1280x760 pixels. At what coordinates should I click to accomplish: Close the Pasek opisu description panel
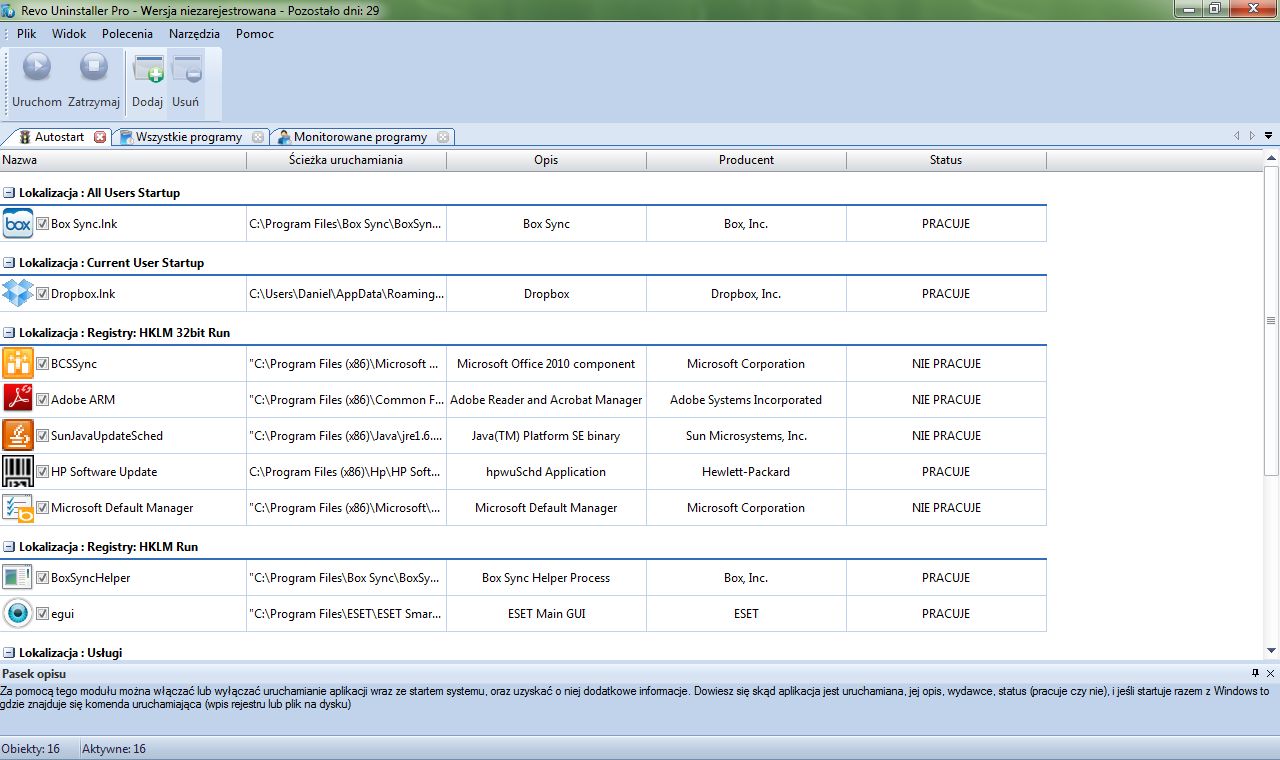click(x=1270, y=674)
